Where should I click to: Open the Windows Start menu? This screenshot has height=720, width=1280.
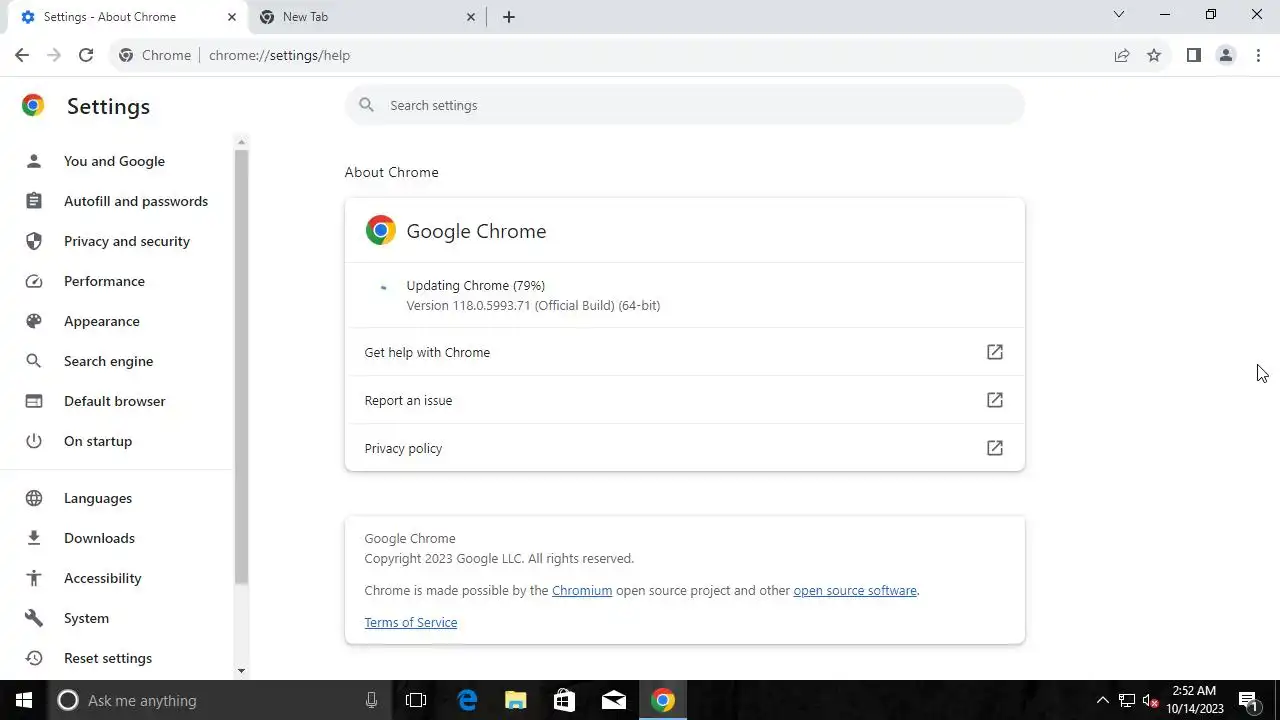click(24, 700)
